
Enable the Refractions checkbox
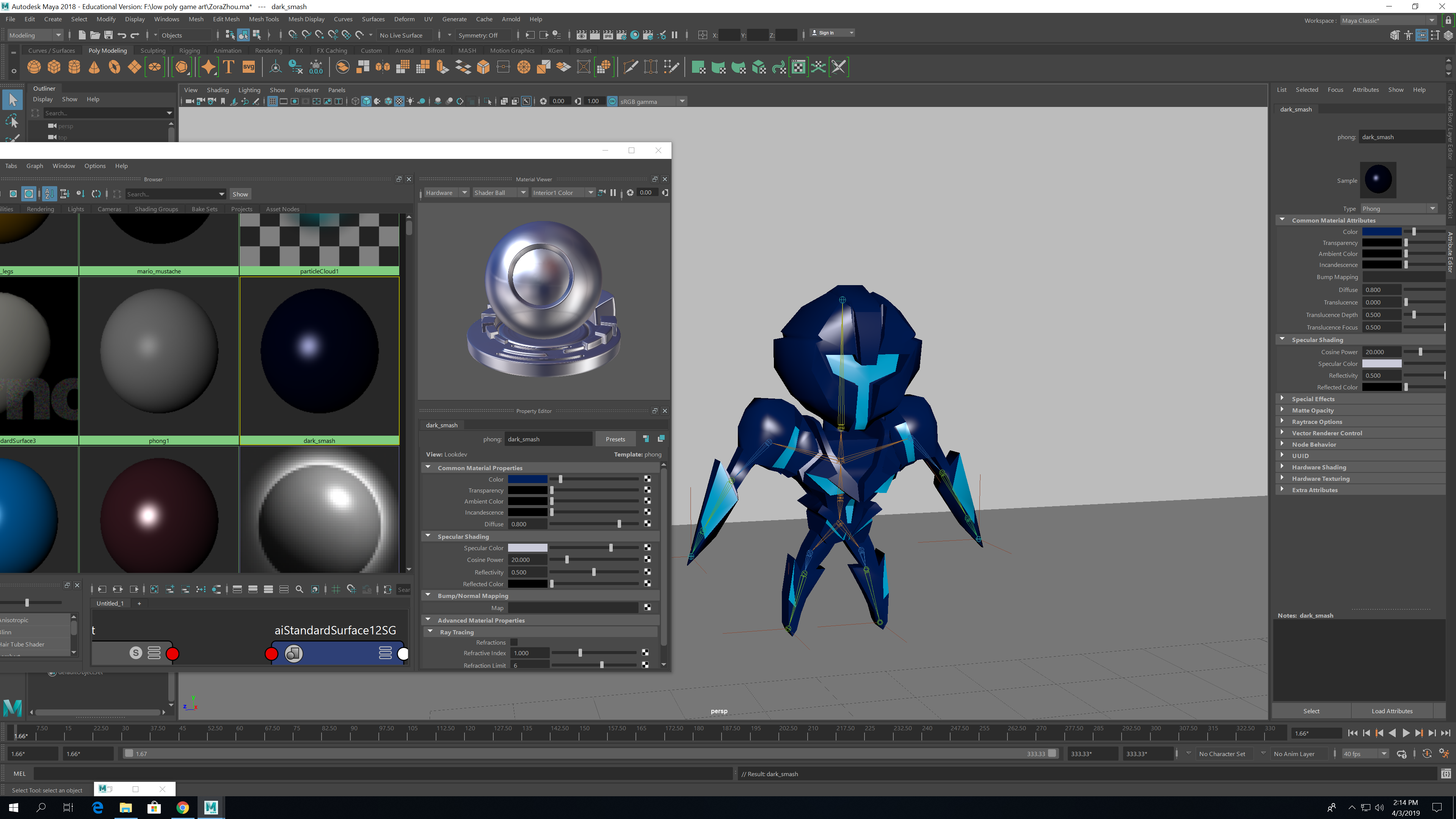(x=514, y=642)
